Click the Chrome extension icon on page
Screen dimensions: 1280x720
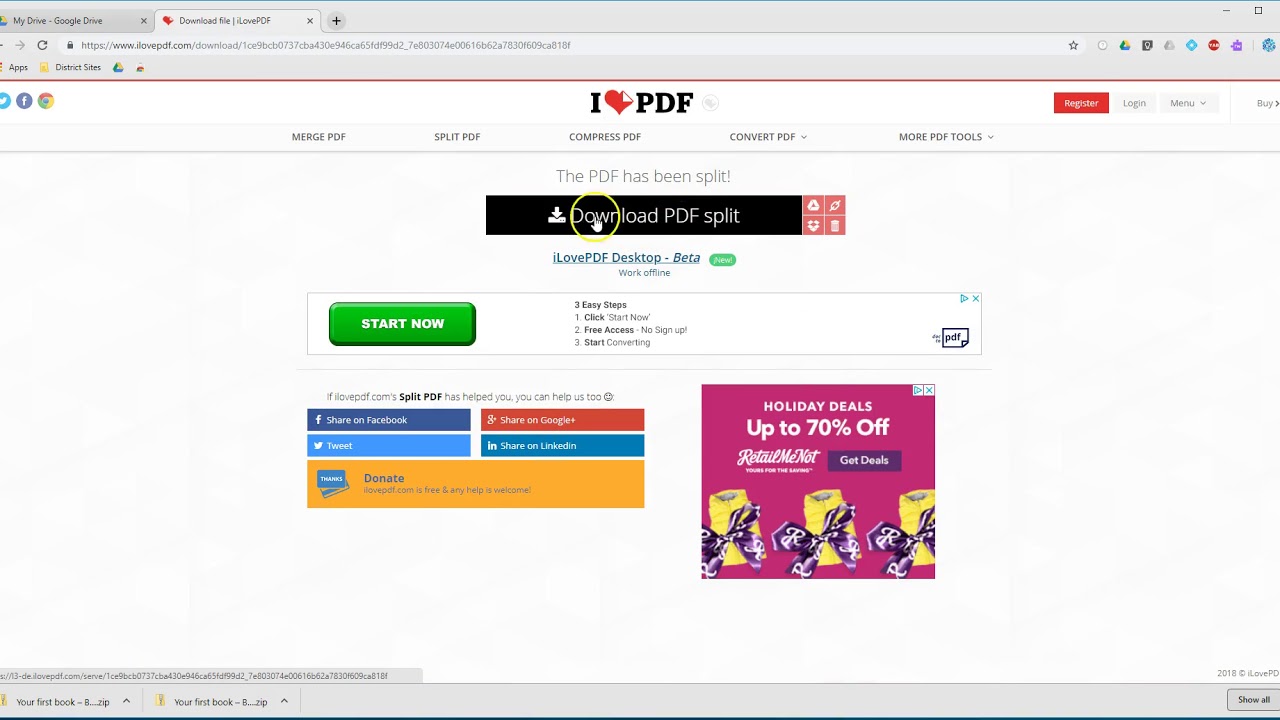pos(45,101)
